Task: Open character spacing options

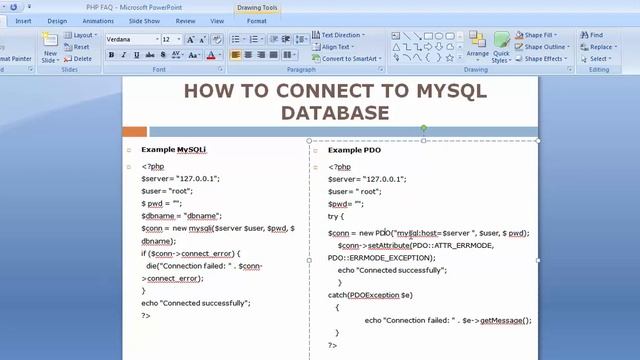Action: pyautogui.click(x=177, y=55)
